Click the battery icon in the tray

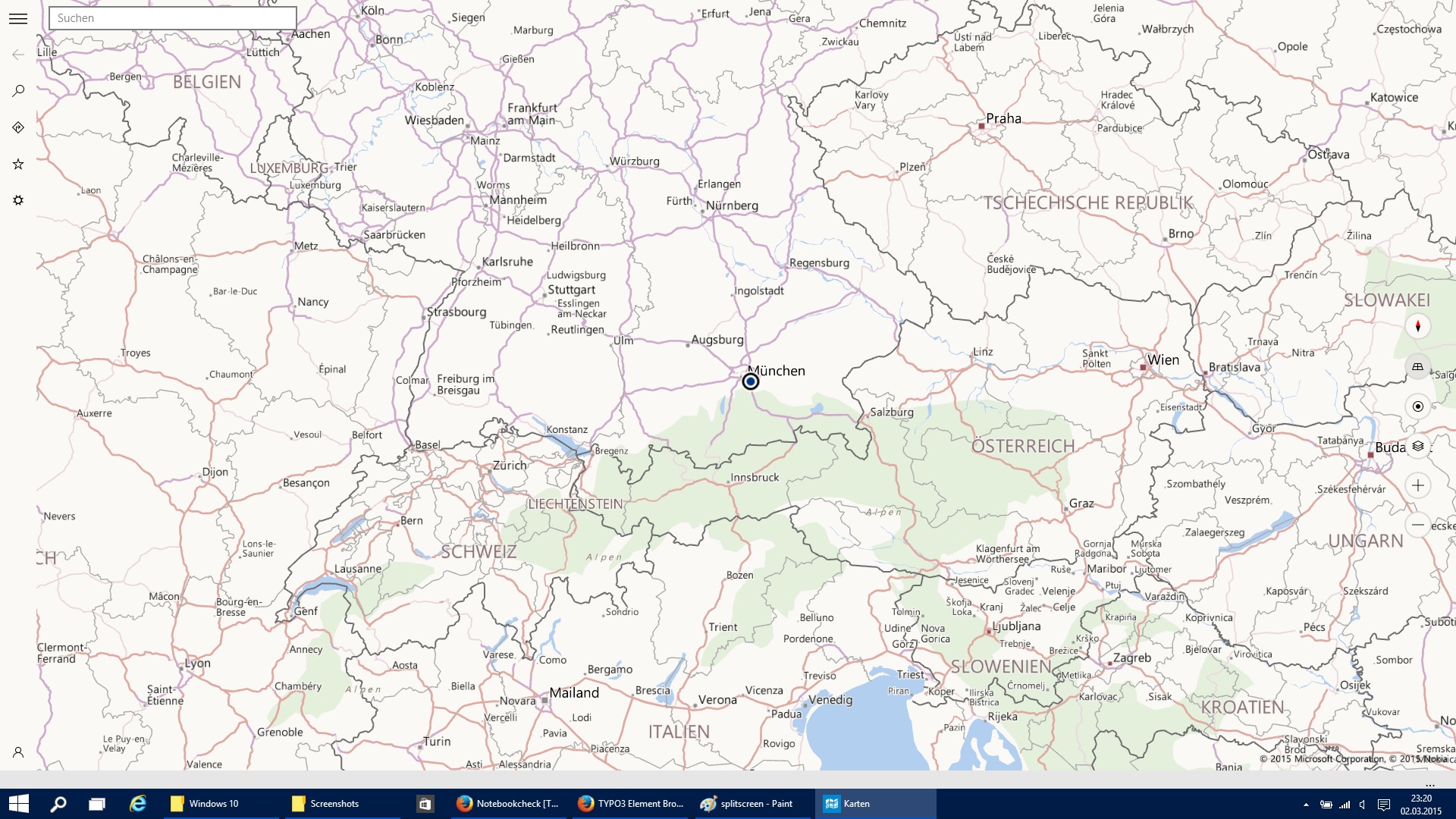click(1326, 805)
